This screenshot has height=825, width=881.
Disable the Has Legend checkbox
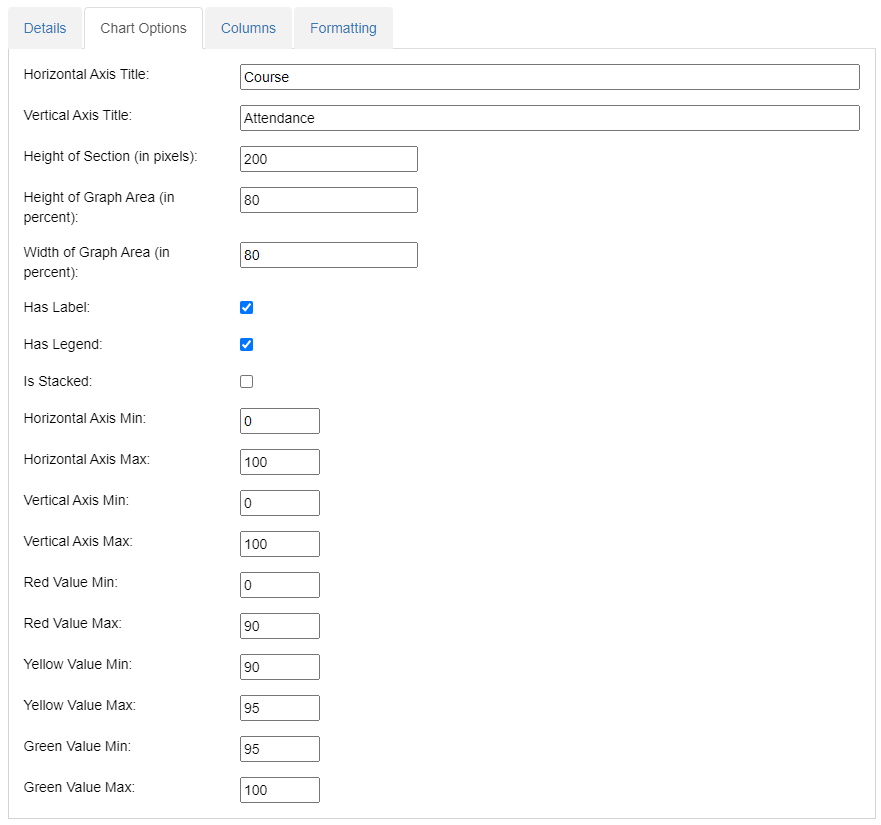[x=247, y=344]
